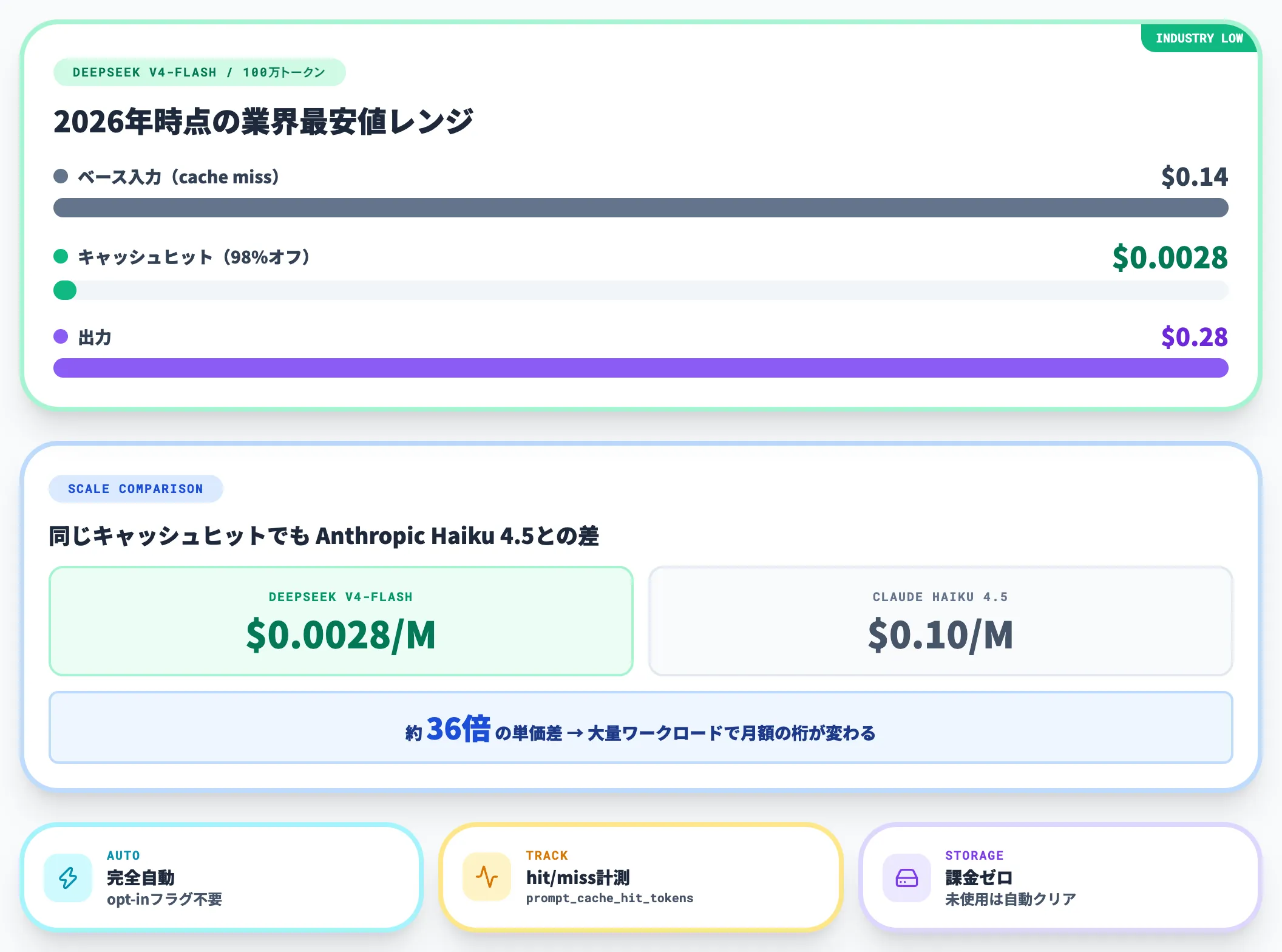Click the prompt_cache_hit_tokens code text

coord(610,899)
